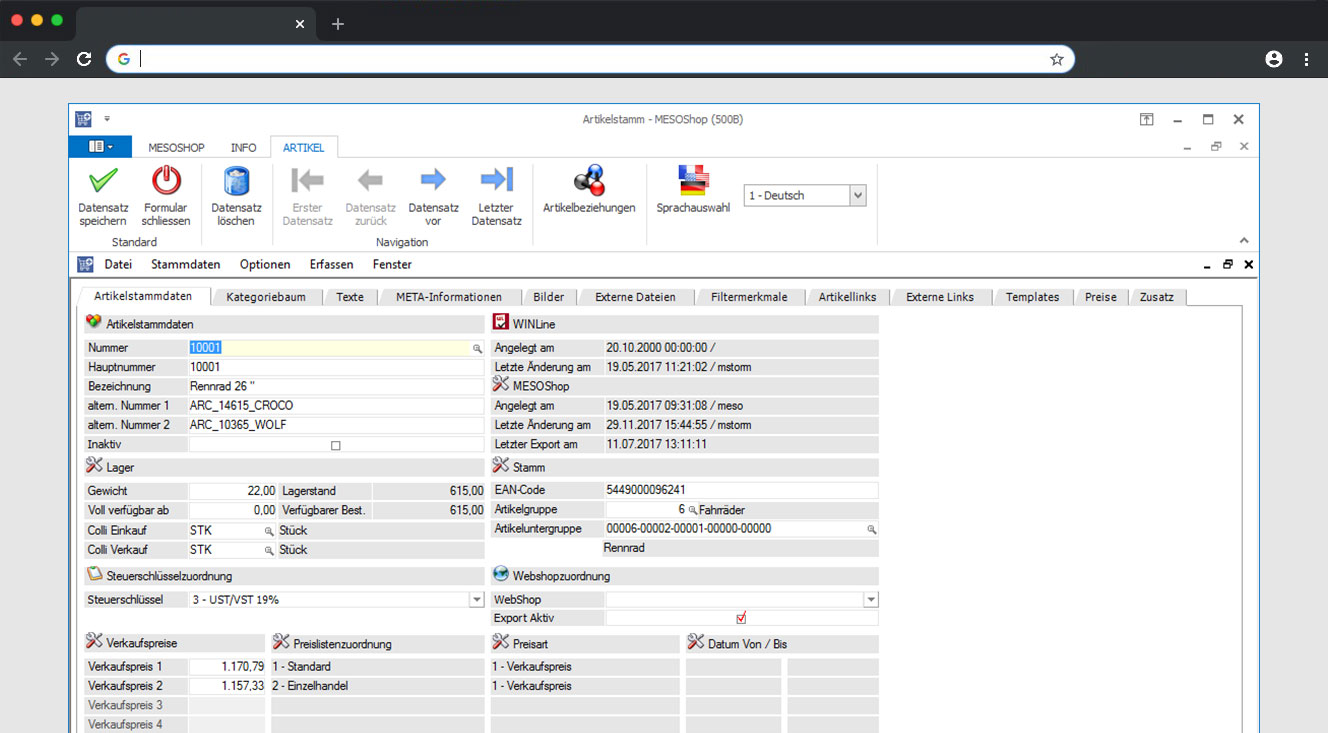Click the Datensatz speichern green checkmark icon
The width and height of the screenshot is (1328, 733).
[x=103, y=181]
